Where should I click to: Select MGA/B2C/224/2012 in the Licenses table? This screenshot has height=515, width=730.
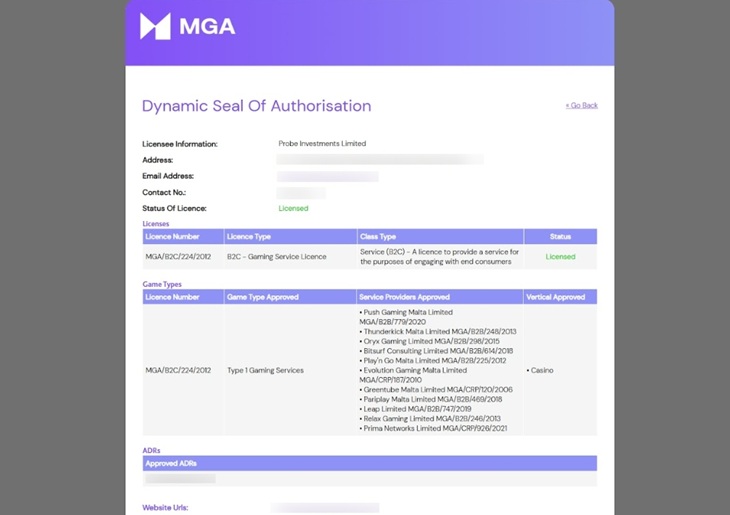[x=178, y=257]
